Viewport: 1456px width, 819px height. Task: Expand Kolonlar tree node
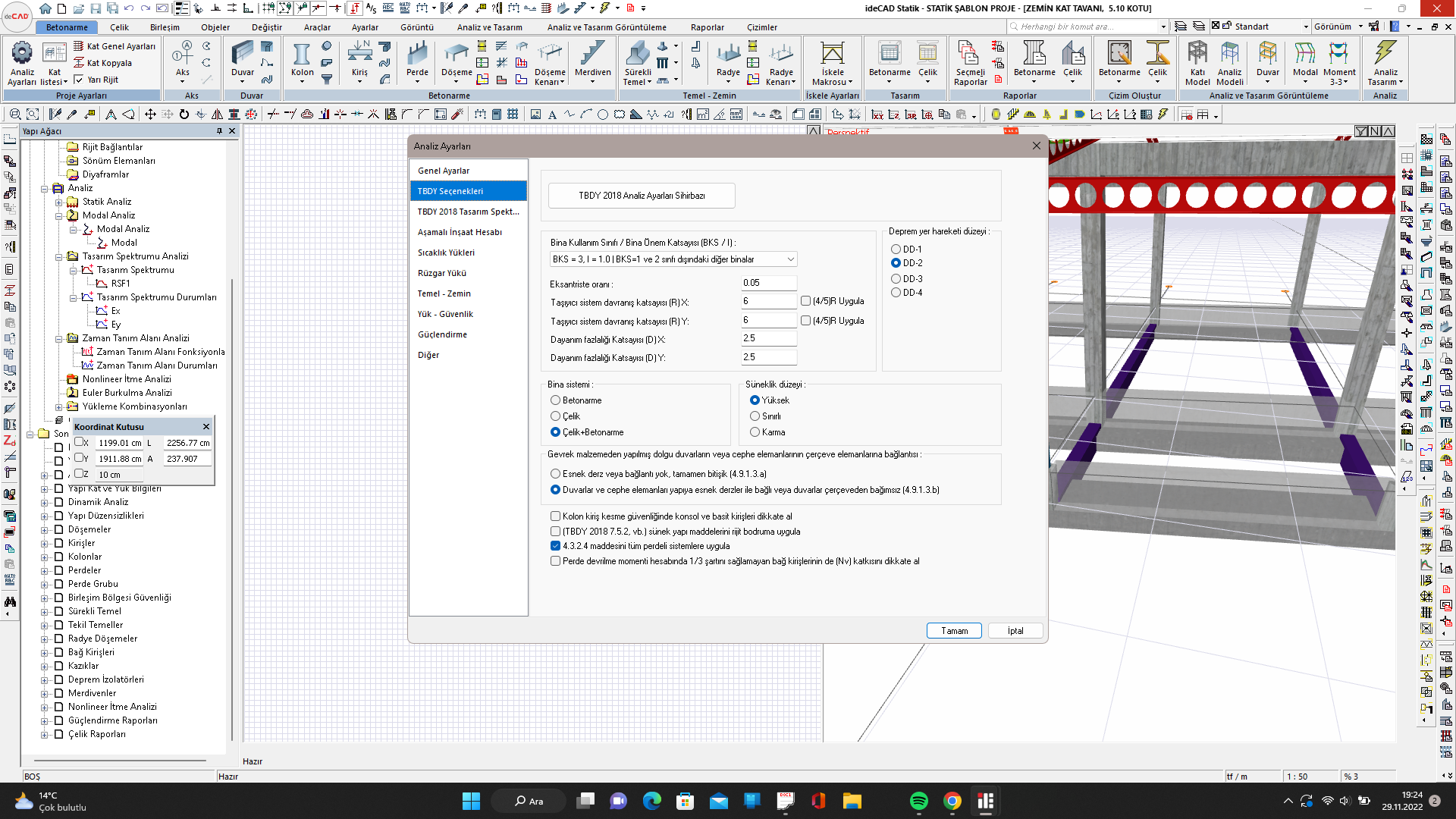tap(45, 557)
